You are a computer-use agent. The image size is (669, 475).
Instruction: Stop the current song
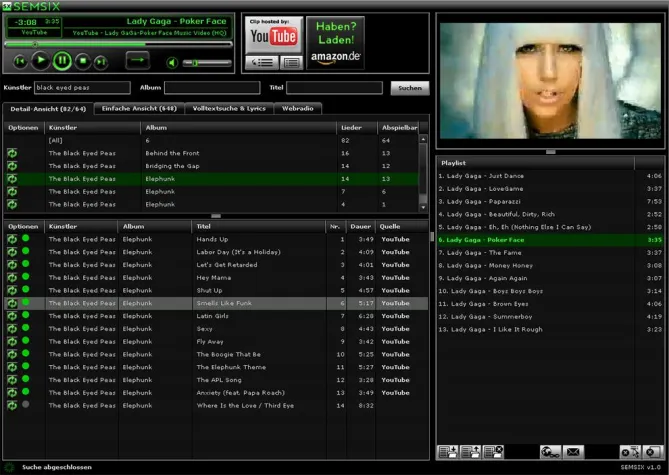83,61
